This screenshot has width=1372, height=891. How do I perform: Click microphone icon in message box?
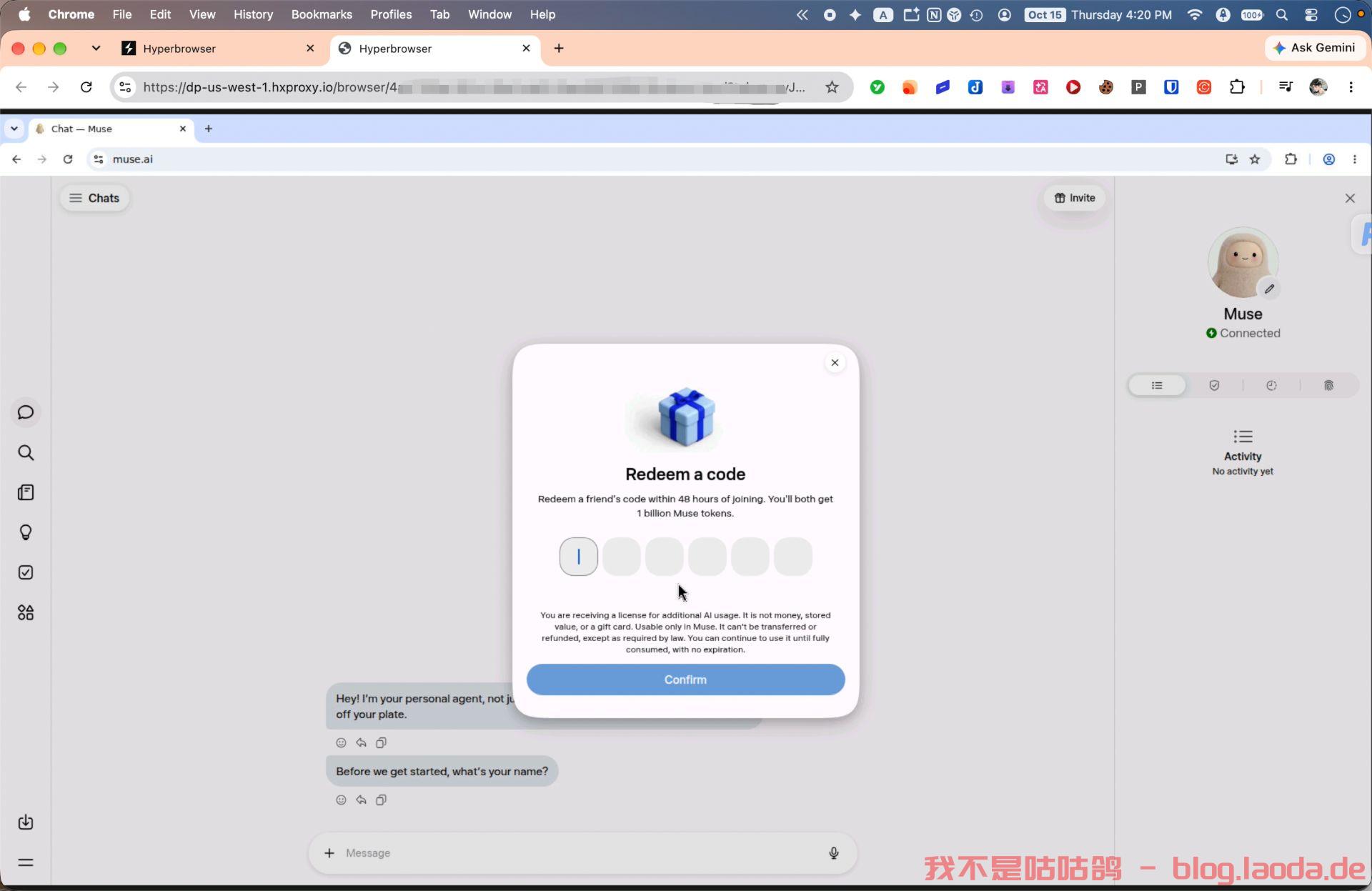tap(833, 852)
